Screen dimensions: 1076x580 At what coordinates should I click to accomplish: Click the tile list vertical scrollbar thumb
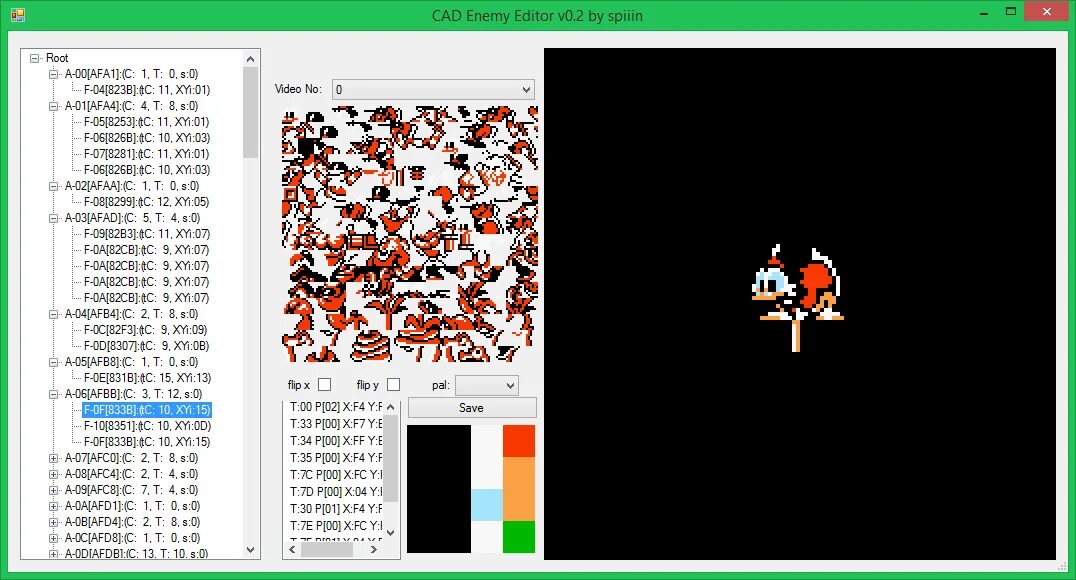(390, 459)
